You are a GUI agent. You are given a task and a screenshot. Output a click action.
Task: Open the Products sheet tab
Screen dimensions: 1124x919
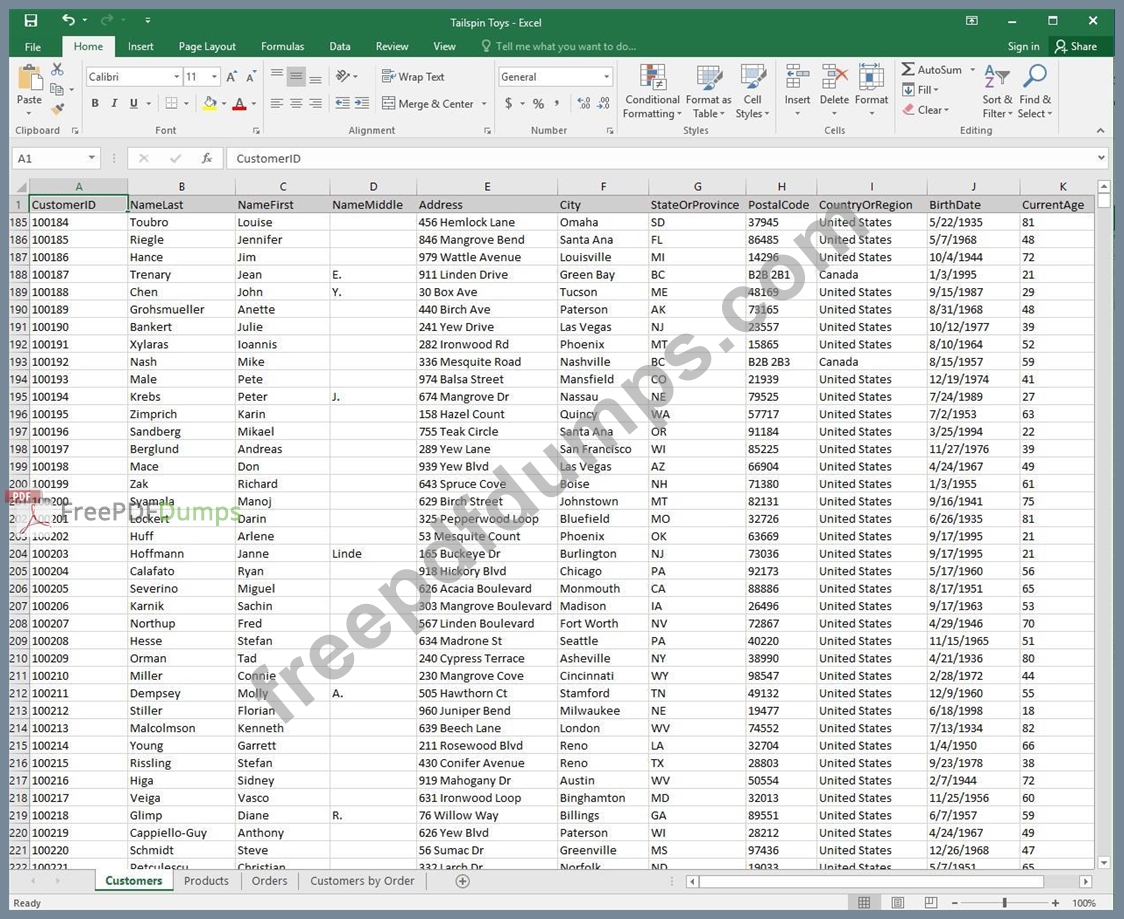[206, 881]
